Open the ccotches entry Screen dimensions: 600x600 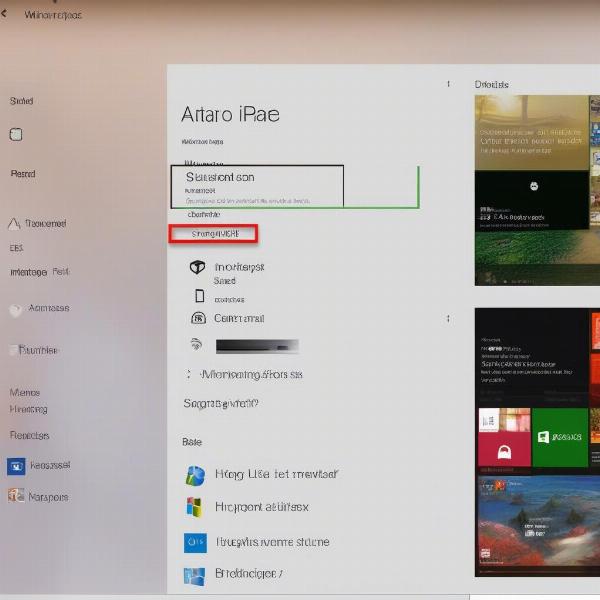point(229,300)
